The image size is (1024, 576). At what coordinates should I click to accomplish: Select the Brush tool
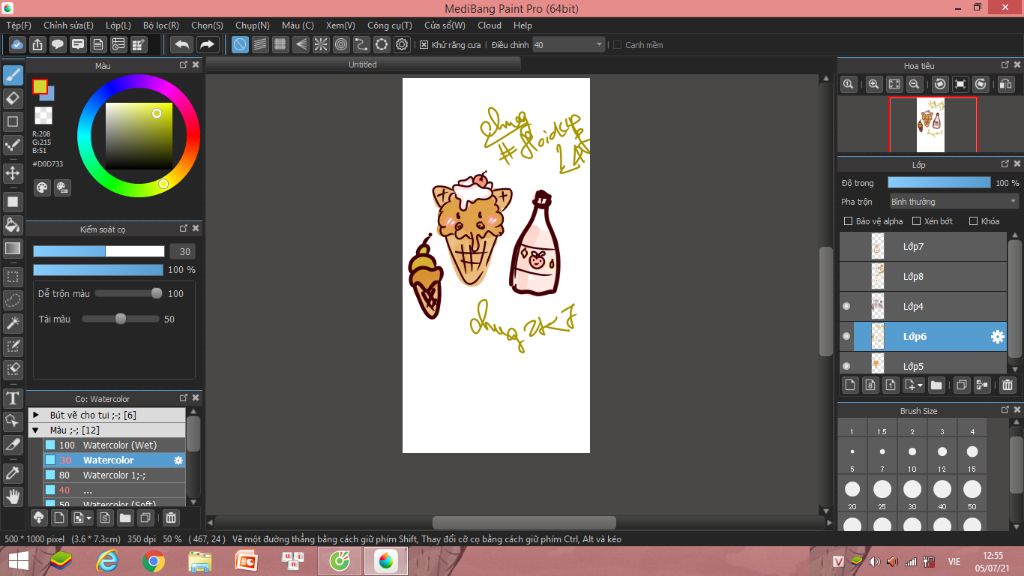click(x=13, y=75)
